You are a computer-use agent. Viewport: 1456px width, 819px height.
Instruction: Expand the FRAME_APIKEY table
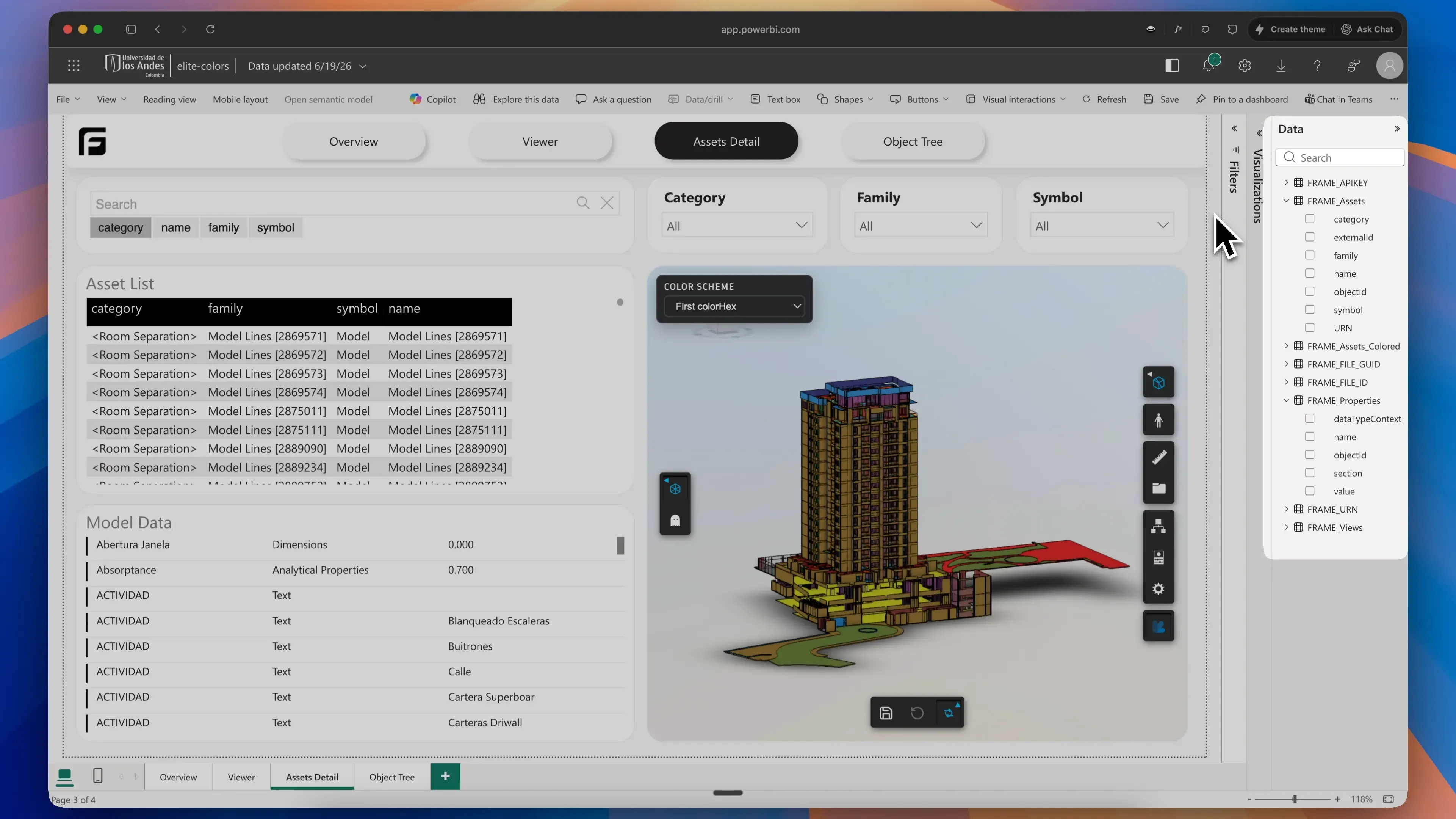pos(1287,182)
